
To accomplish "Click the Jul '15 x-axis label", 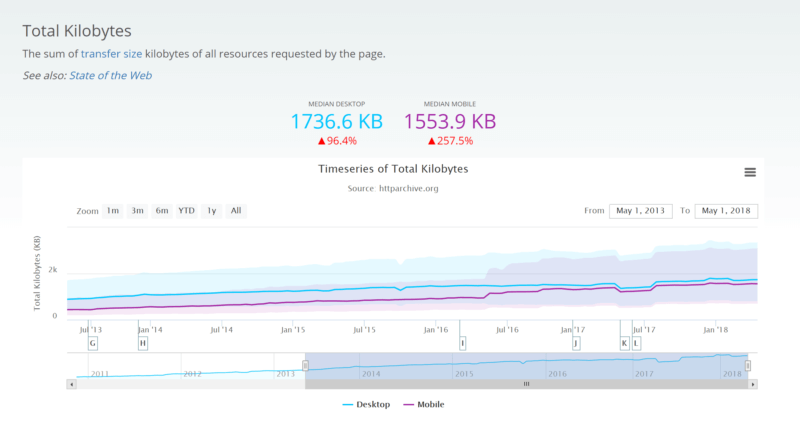I will click(364, 330).
